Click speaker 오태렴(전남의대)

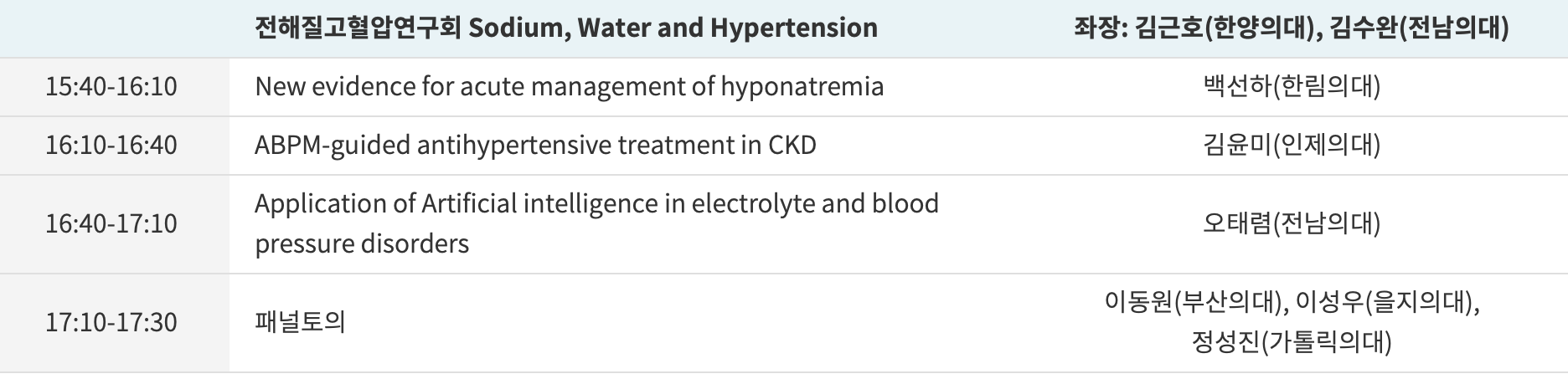point(1292,223)
